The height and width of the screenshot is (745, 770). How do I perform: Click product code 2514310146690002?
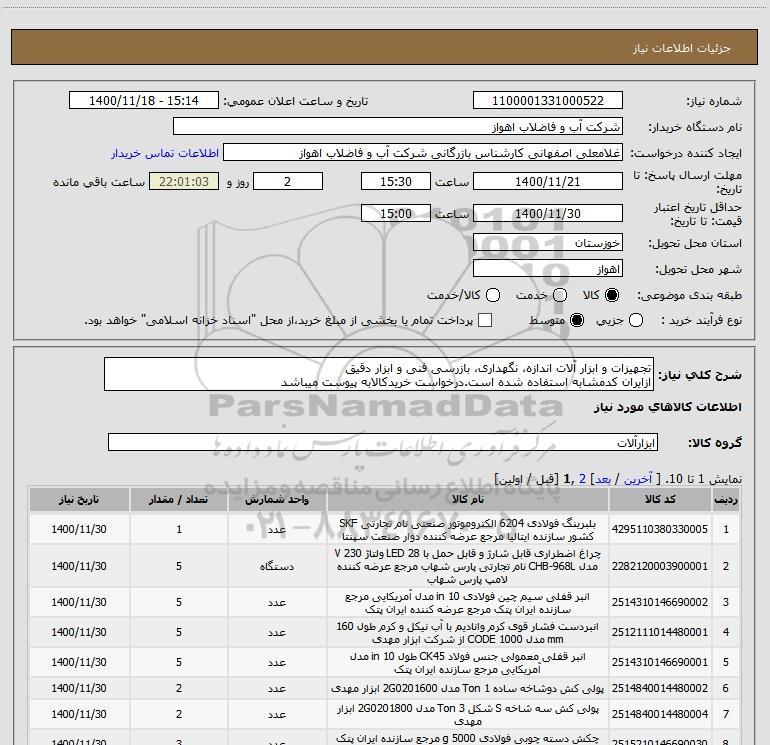tap(660, 602)
